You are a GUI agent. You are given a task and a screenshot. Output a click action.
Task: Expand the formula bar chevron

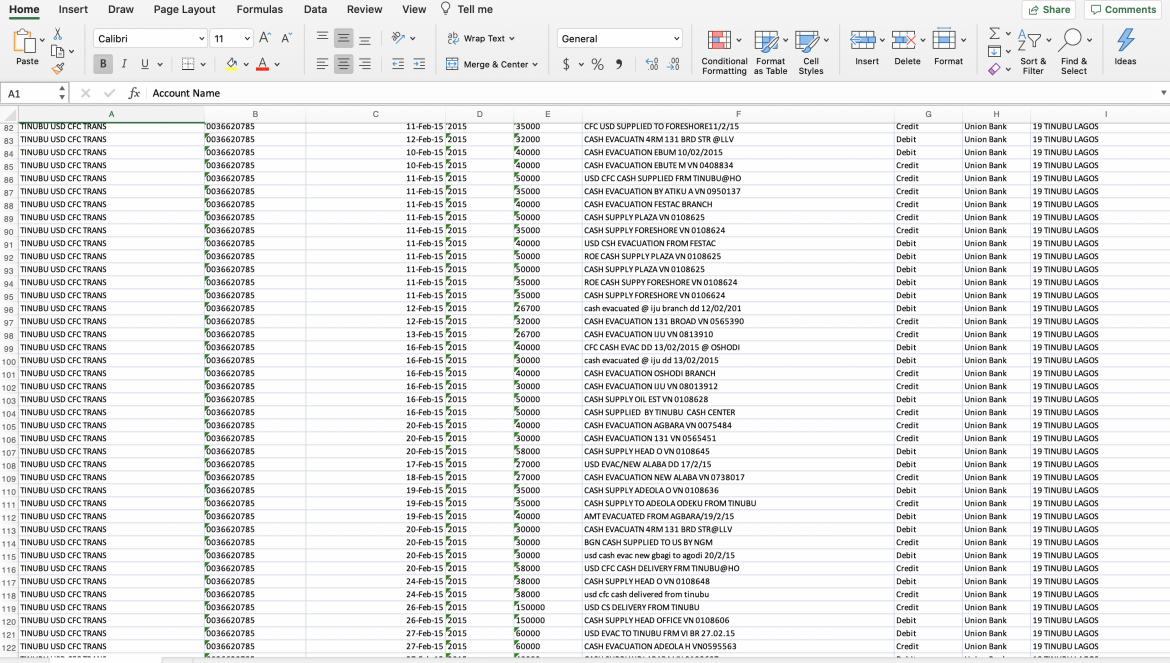coord(1163,93)
